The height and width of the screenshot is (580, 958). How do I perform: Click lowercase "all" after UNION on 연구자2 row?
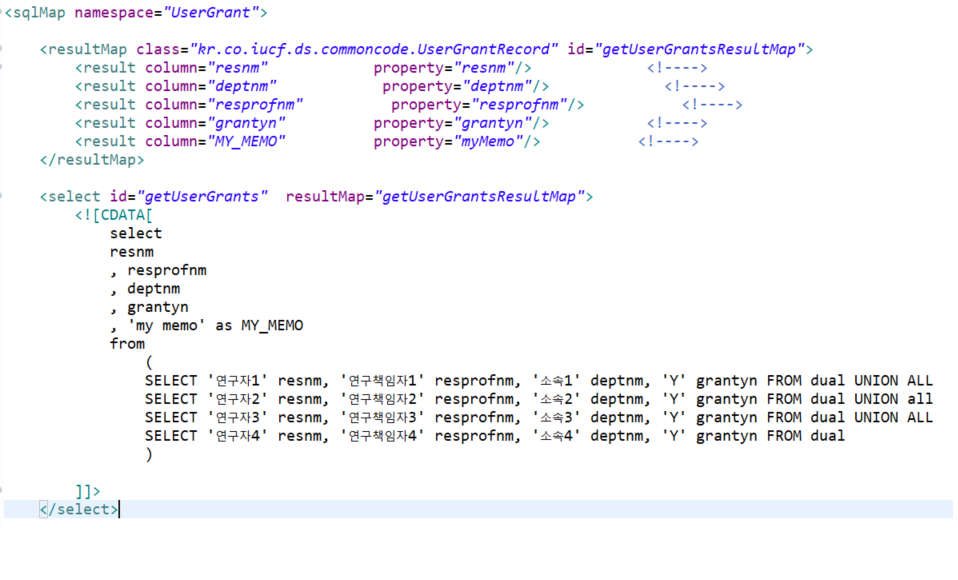coord(920,399)
